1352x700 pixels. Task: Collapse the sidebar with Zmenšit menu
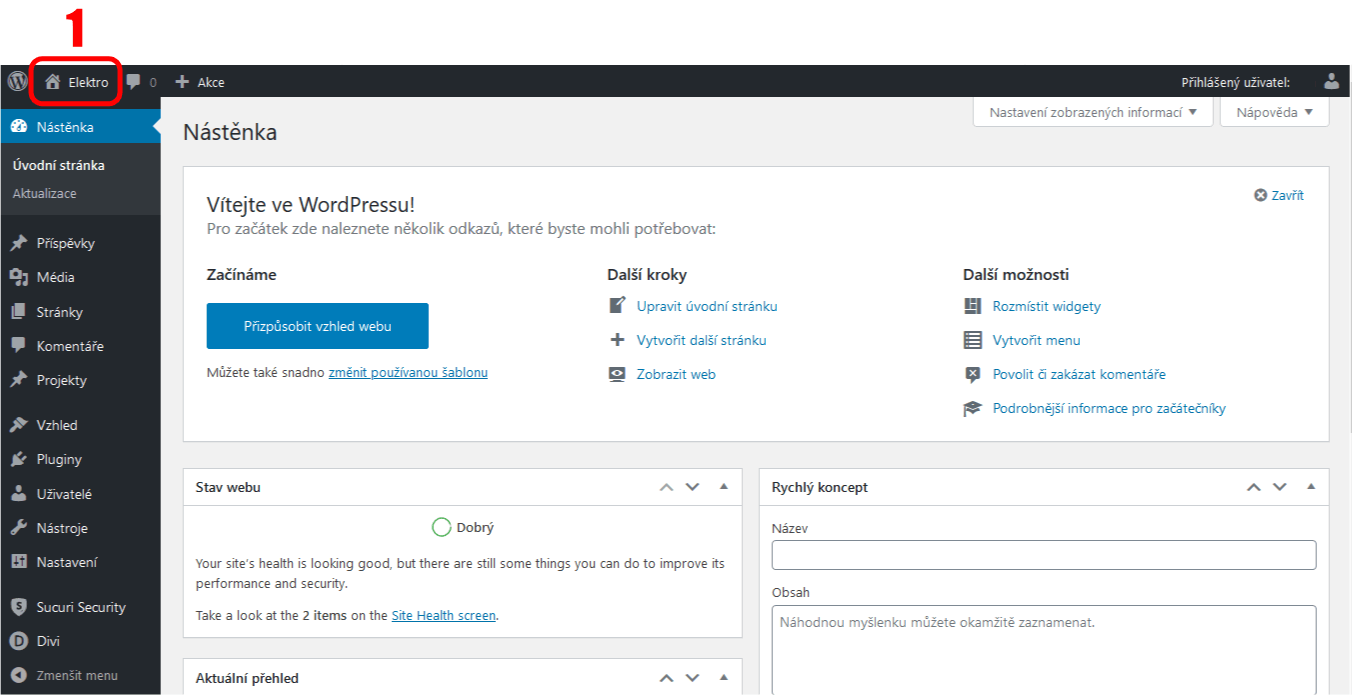[x=76, y=675]
